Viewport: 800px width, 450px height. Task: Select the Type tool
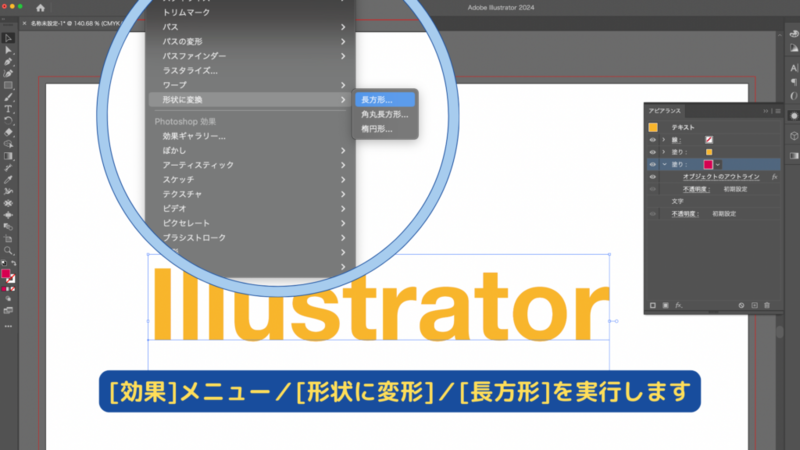pyautogui.click(x=8, y=109)
